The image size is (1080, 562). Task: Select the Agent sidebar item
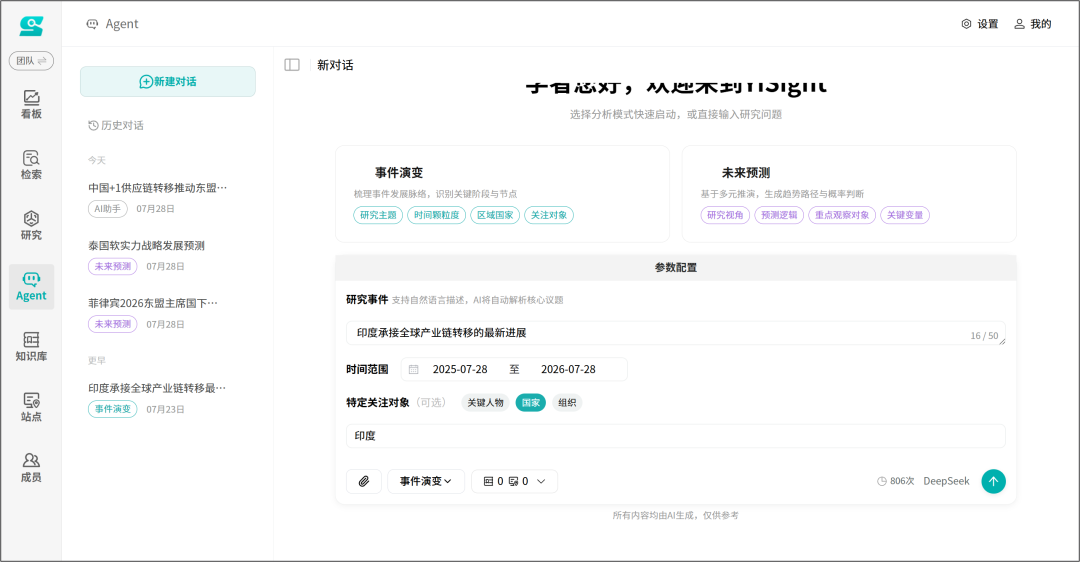coord(31,287)
